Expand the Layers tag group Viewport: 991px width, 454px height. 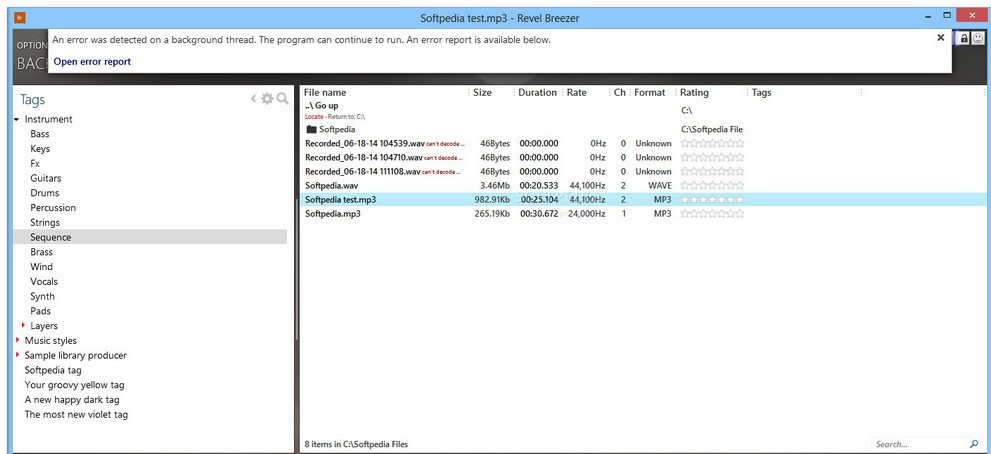(x=23, y=326)
